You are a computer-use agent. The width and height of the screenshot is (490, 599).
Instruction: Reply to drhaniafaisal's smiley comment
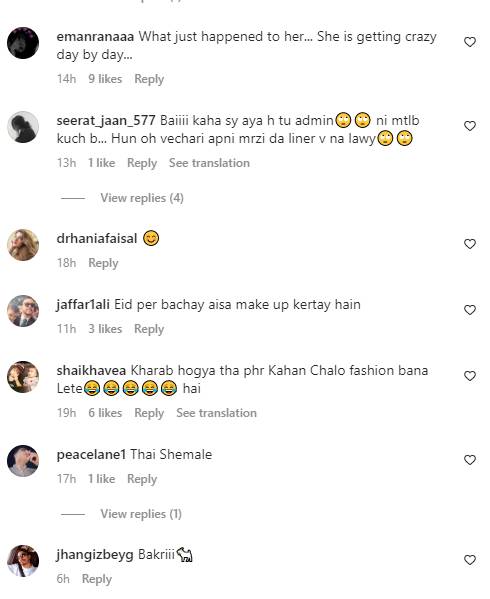pyautogui.click(x=103, y=263)
